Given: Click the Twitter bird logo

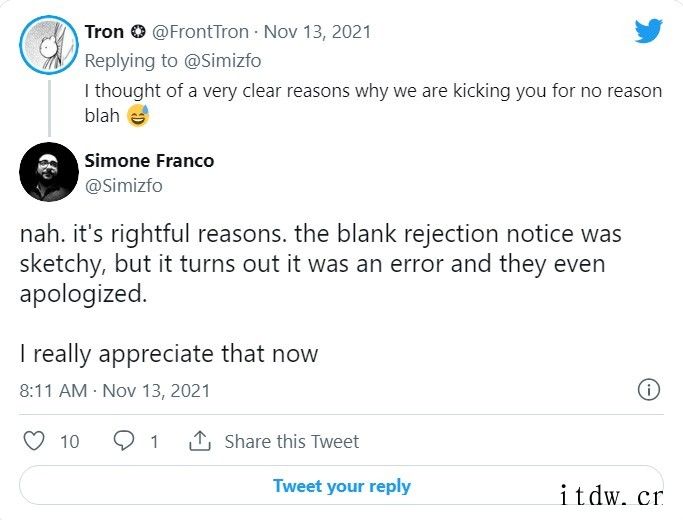Looking at the screenshot, I should click(648, 30).
